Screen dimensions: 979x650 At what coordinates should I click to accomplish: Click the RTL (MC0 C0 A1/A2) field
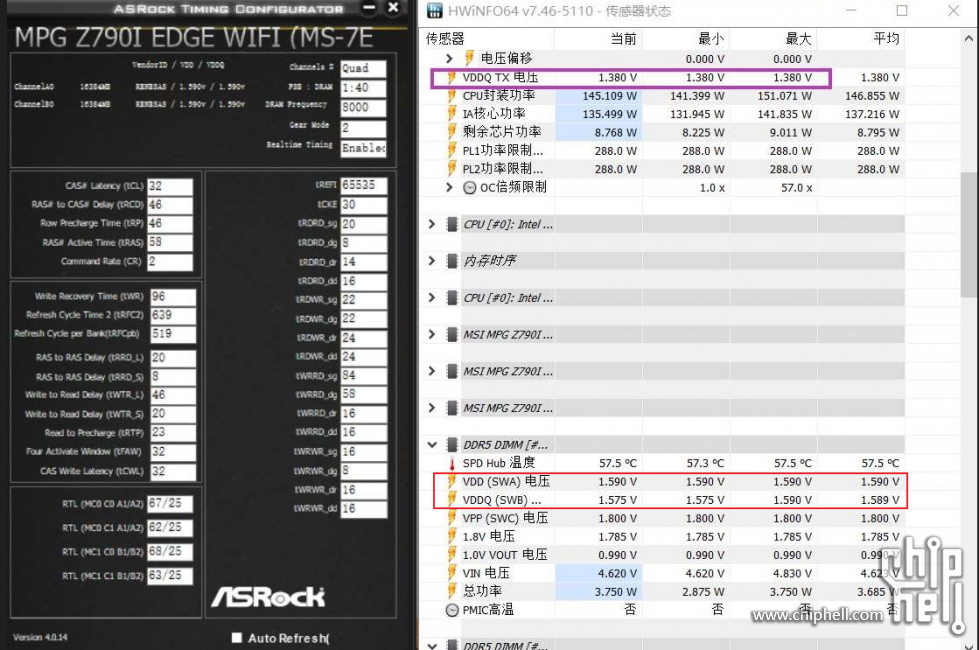pos(170,504)
